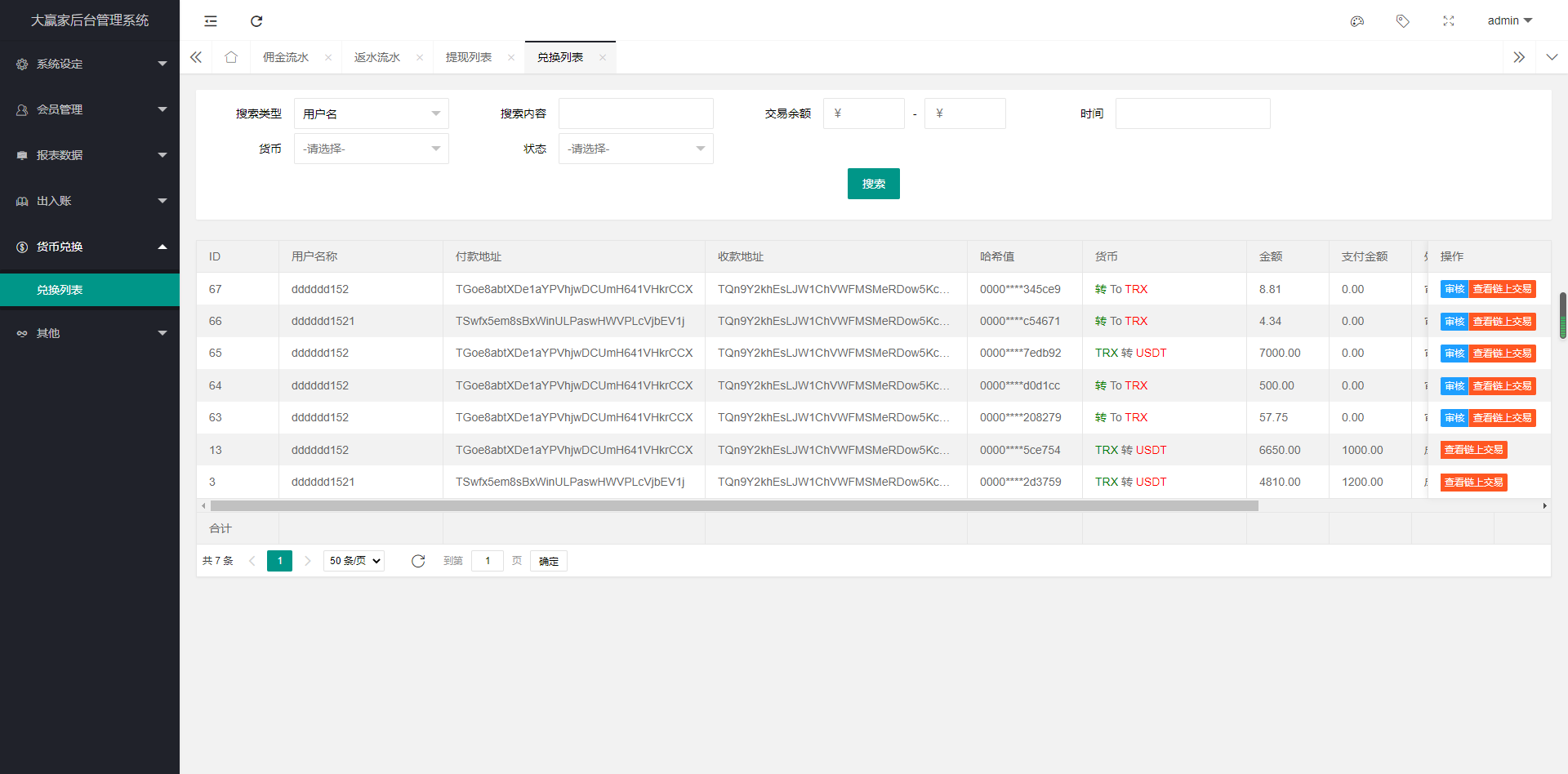Toggle fullscreen mode icon

[x=1449, y=21]
